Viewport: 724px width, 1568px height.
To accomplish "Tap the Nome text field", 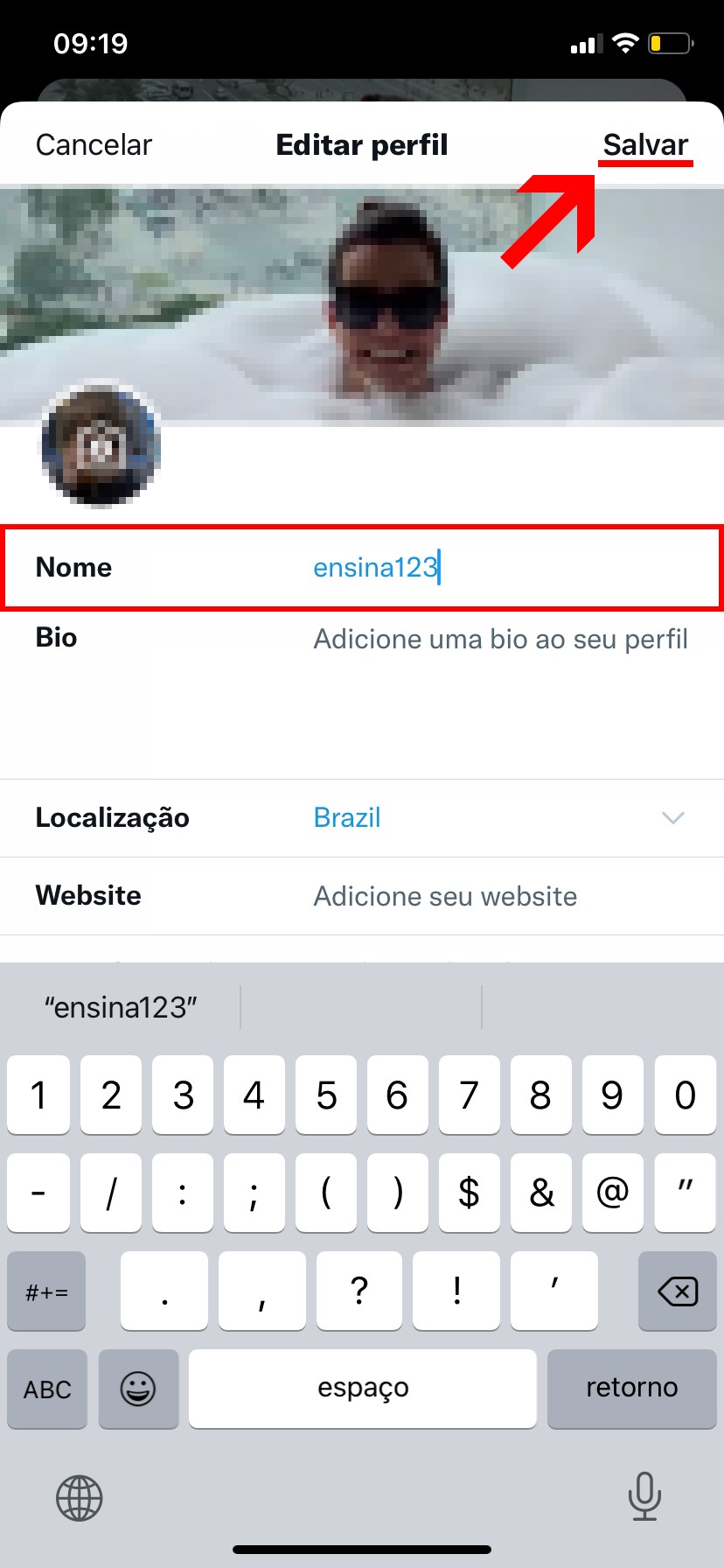I will pyautogui.click(x=490, y=567).
